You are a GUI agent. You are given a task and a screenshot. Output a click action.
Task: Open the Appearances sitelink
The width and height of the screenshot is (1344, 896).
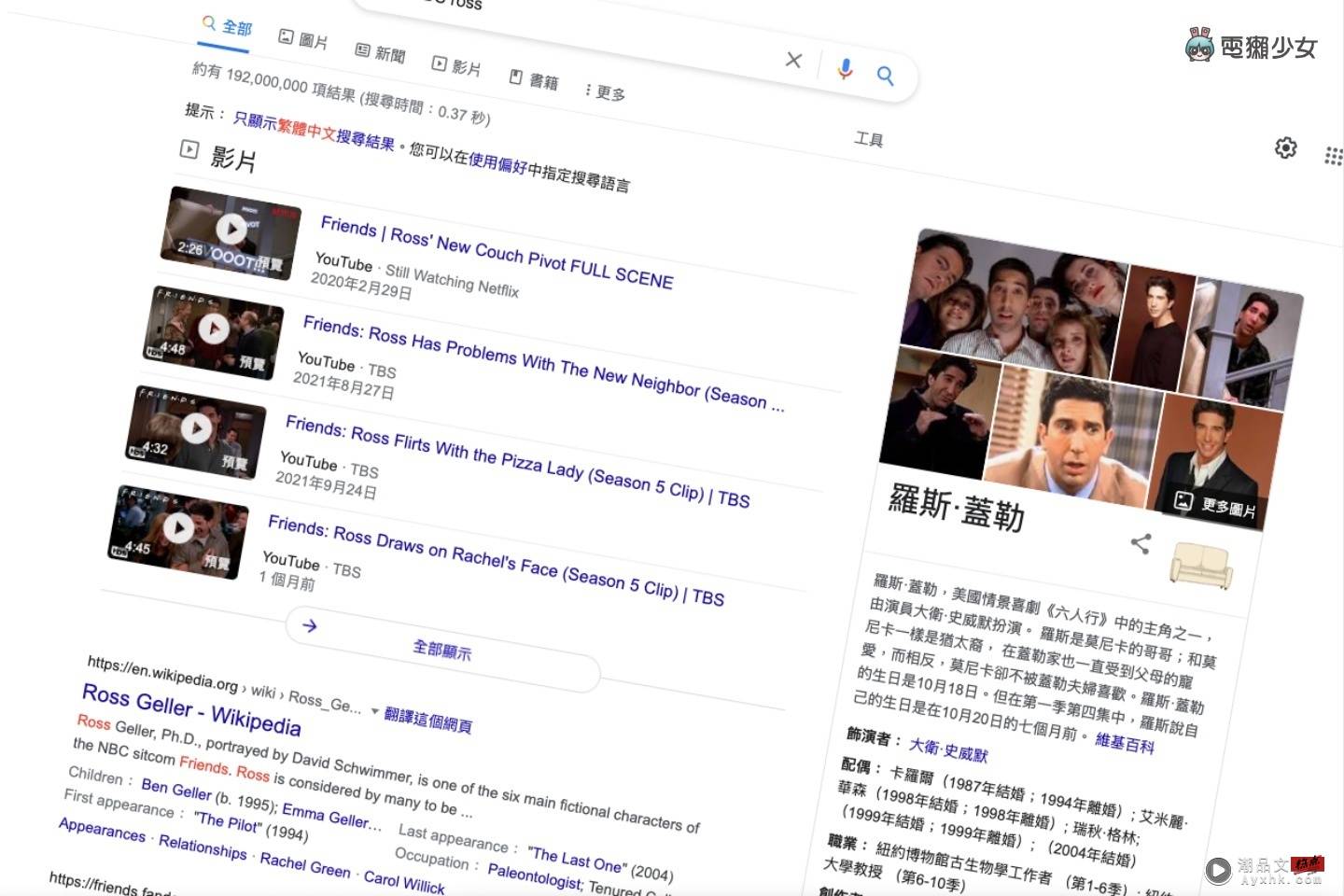(102, 829)
